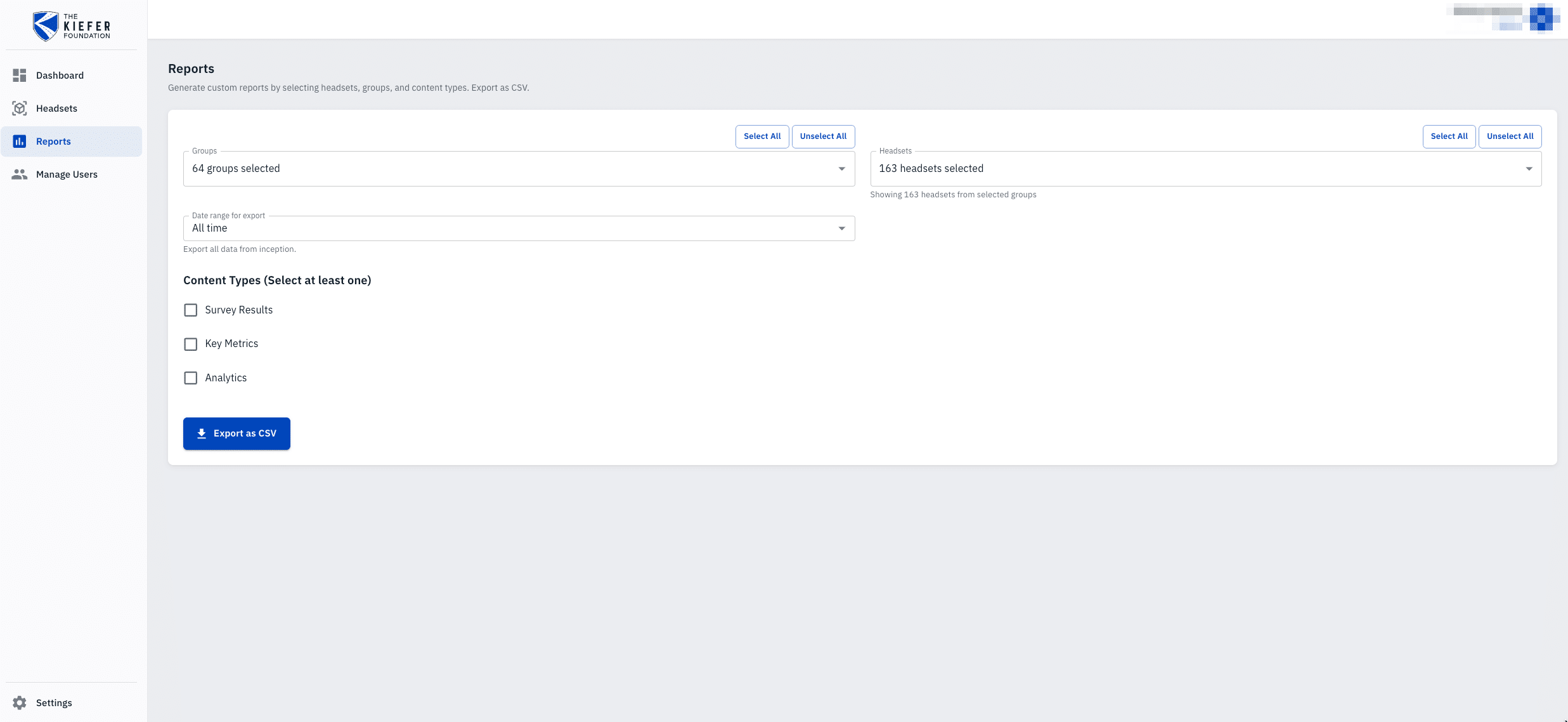Expand the Groups dropdown arrow
1568x722 pixels.
[x=841, y=169]
